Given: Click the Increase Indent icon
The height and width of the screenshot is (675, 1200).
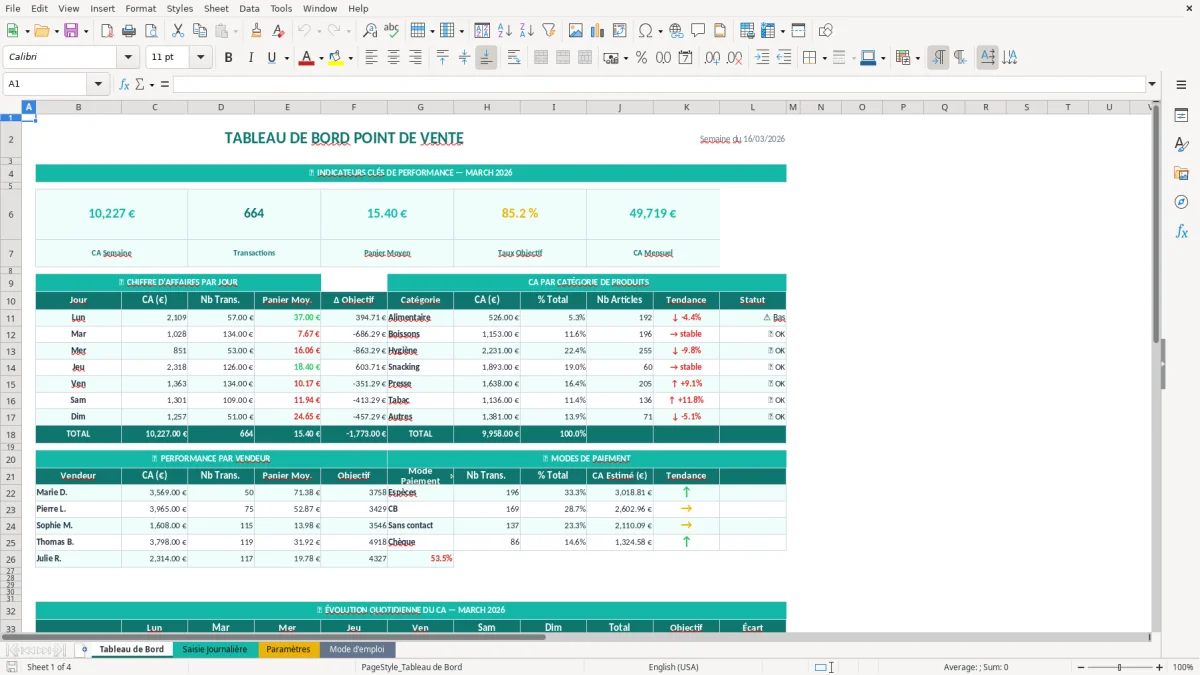Looking at the screenshot, I should click(762, 58).
